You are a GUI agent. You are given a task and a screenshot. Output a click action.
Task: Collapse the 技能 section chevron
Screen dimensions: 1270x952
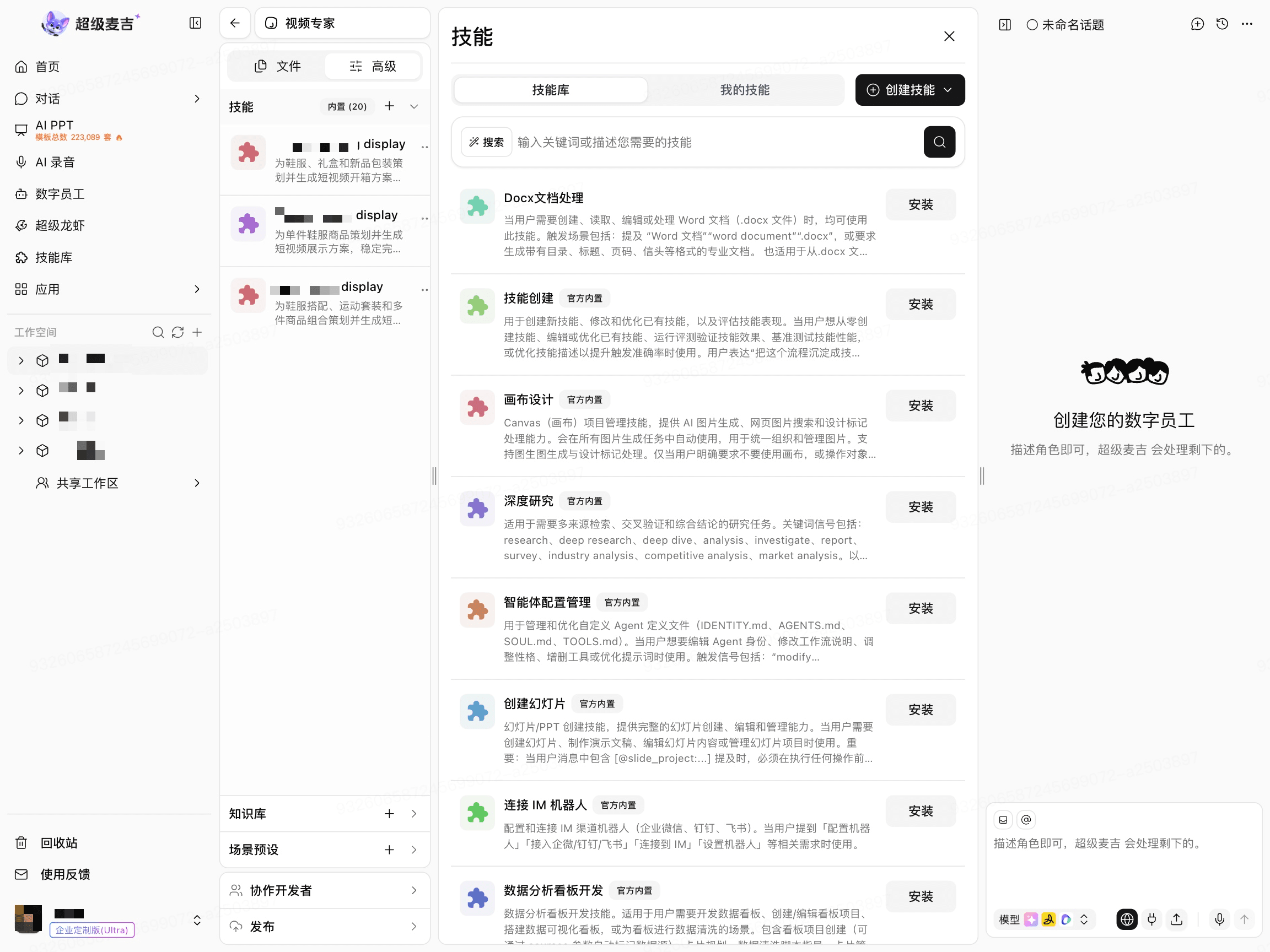(x=414, y=106)
